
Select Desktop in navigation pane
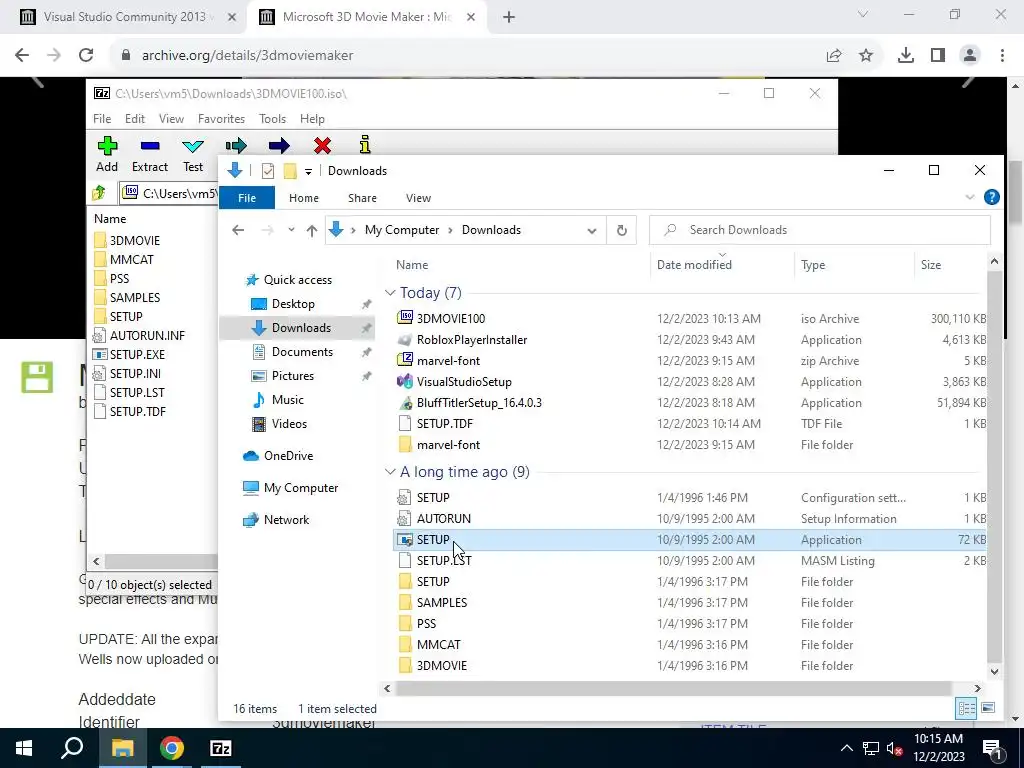coord(293,304)
